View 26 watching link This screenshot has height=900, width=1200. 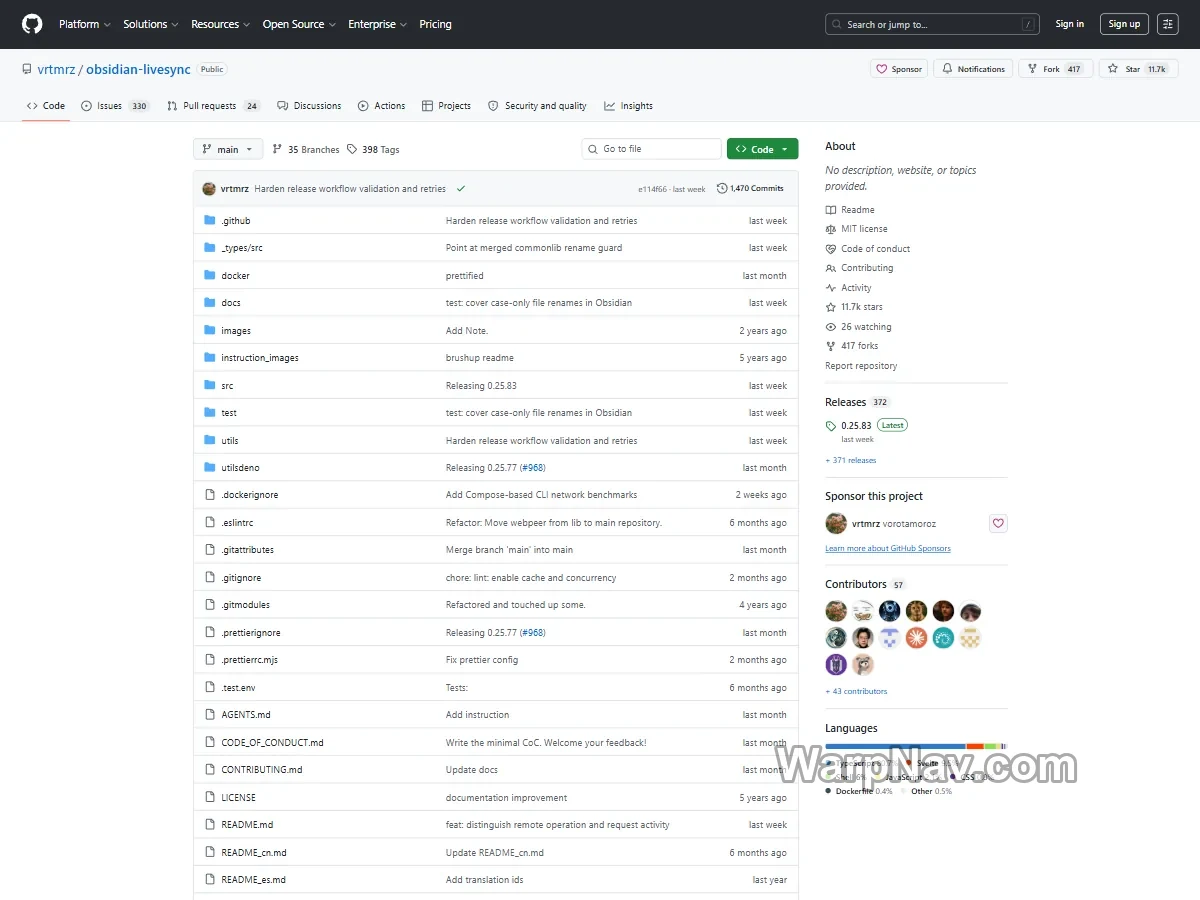[858, 327]
